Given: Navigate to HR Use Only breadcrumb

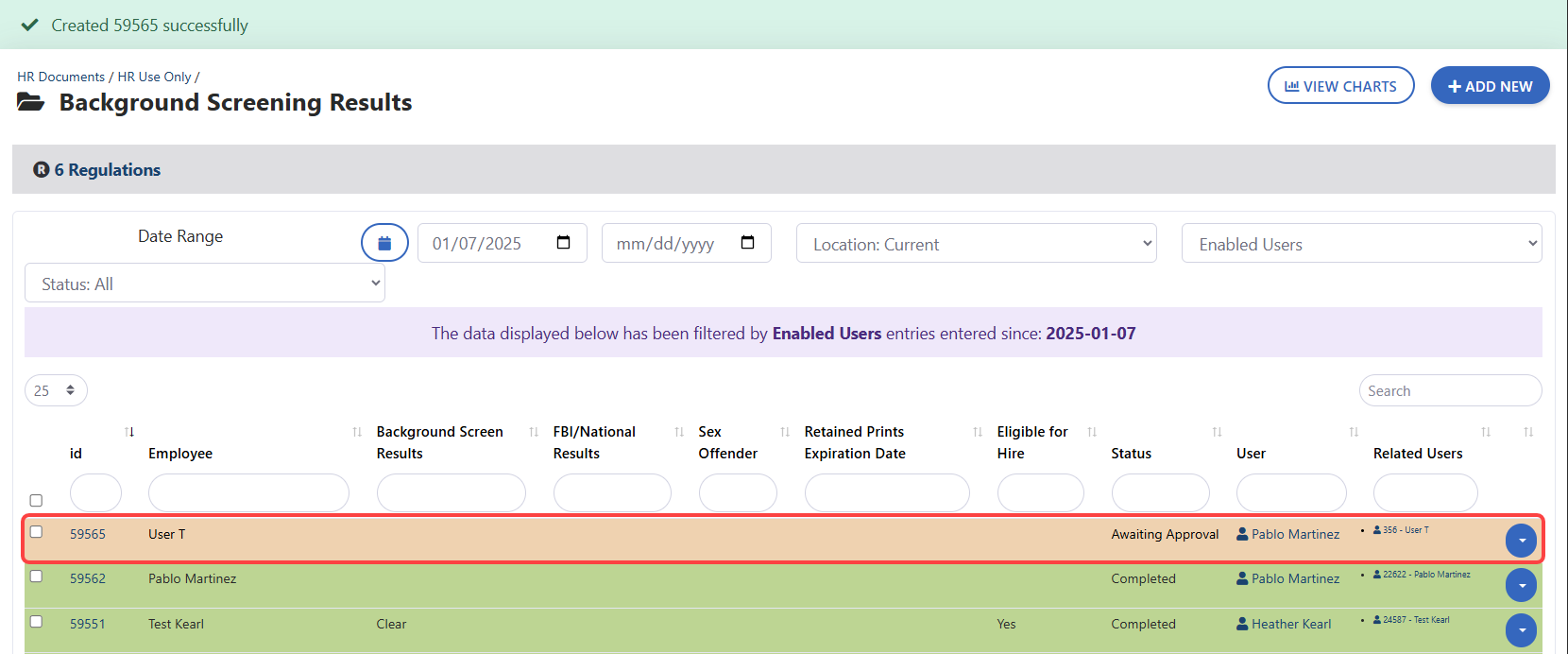Looking at the screenshot, I should pos(154,77).
